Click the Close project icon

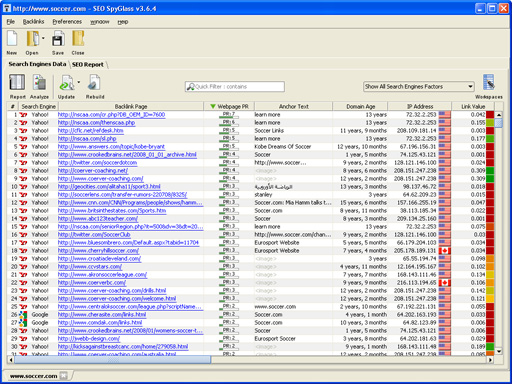pyautogui.click(x=78, y=39)
